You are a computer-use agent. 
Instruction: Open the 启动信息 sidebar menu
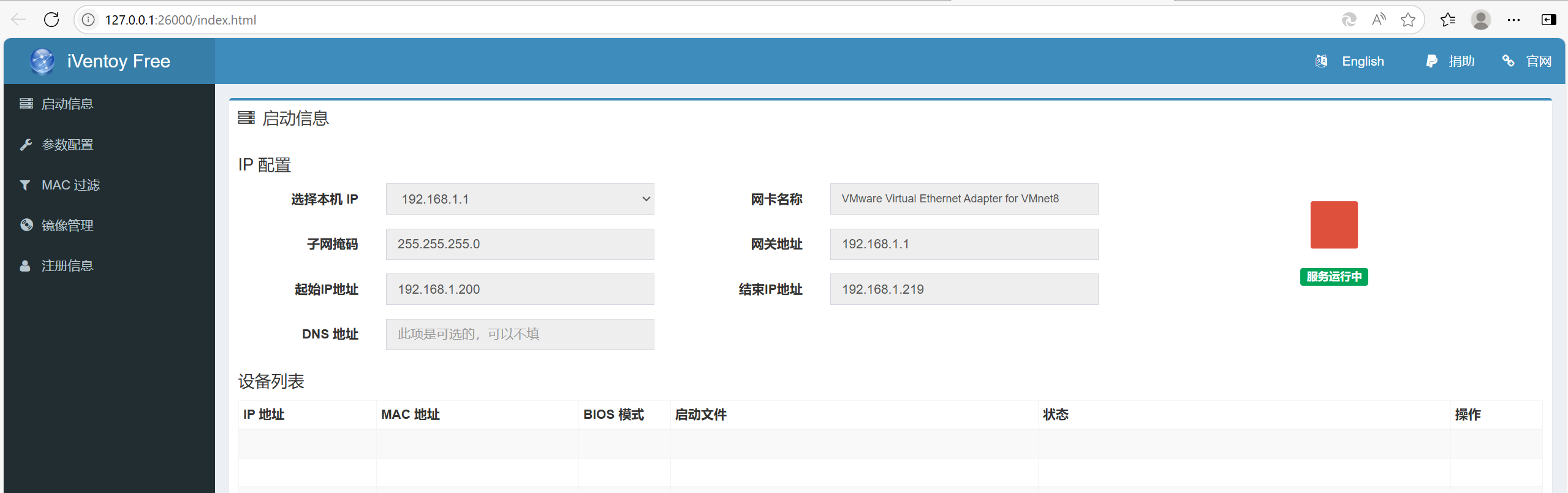pos(109,104)
